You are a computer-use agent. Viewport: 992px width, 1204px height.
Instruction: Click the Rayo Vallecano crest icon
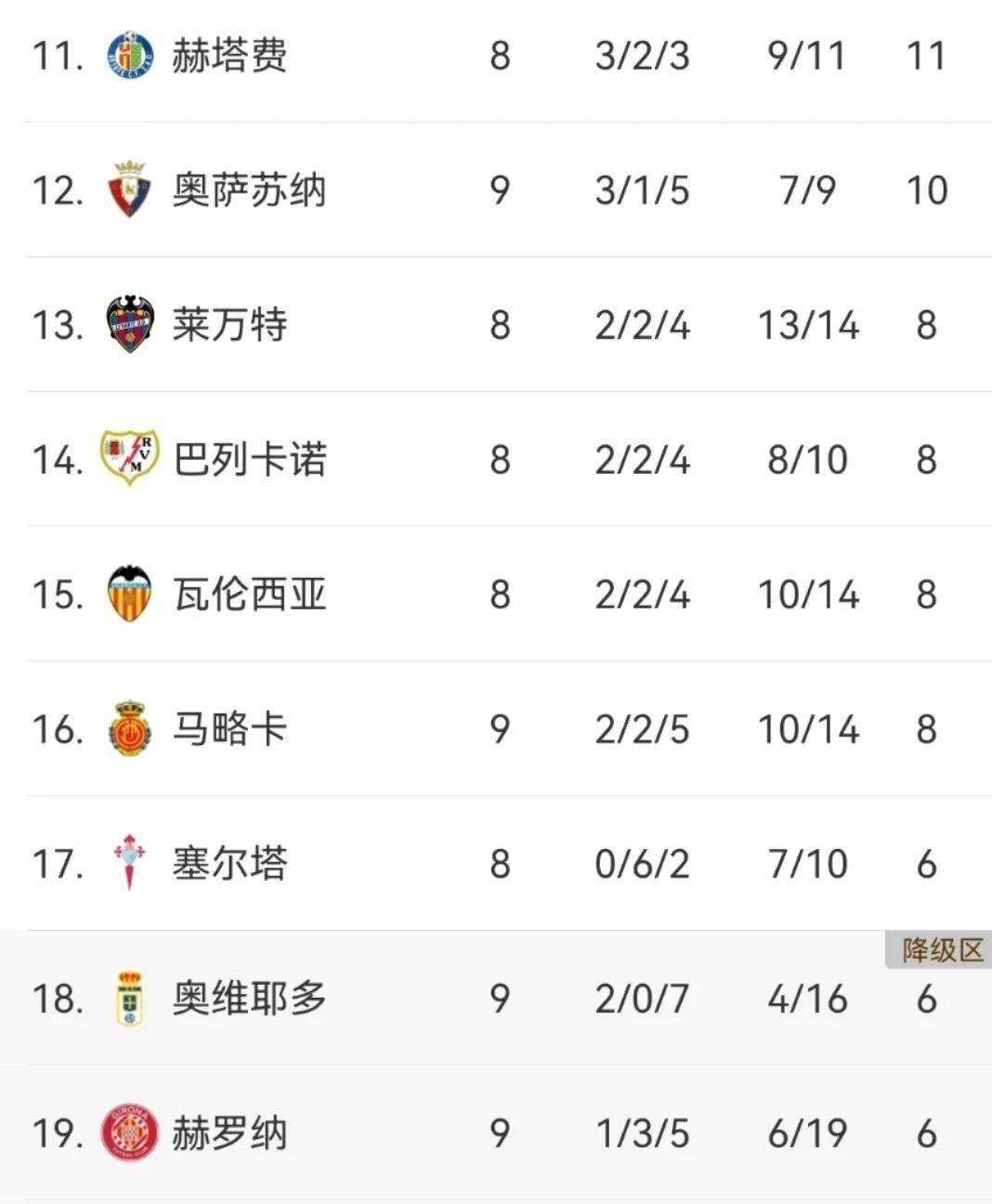(130, 459)
